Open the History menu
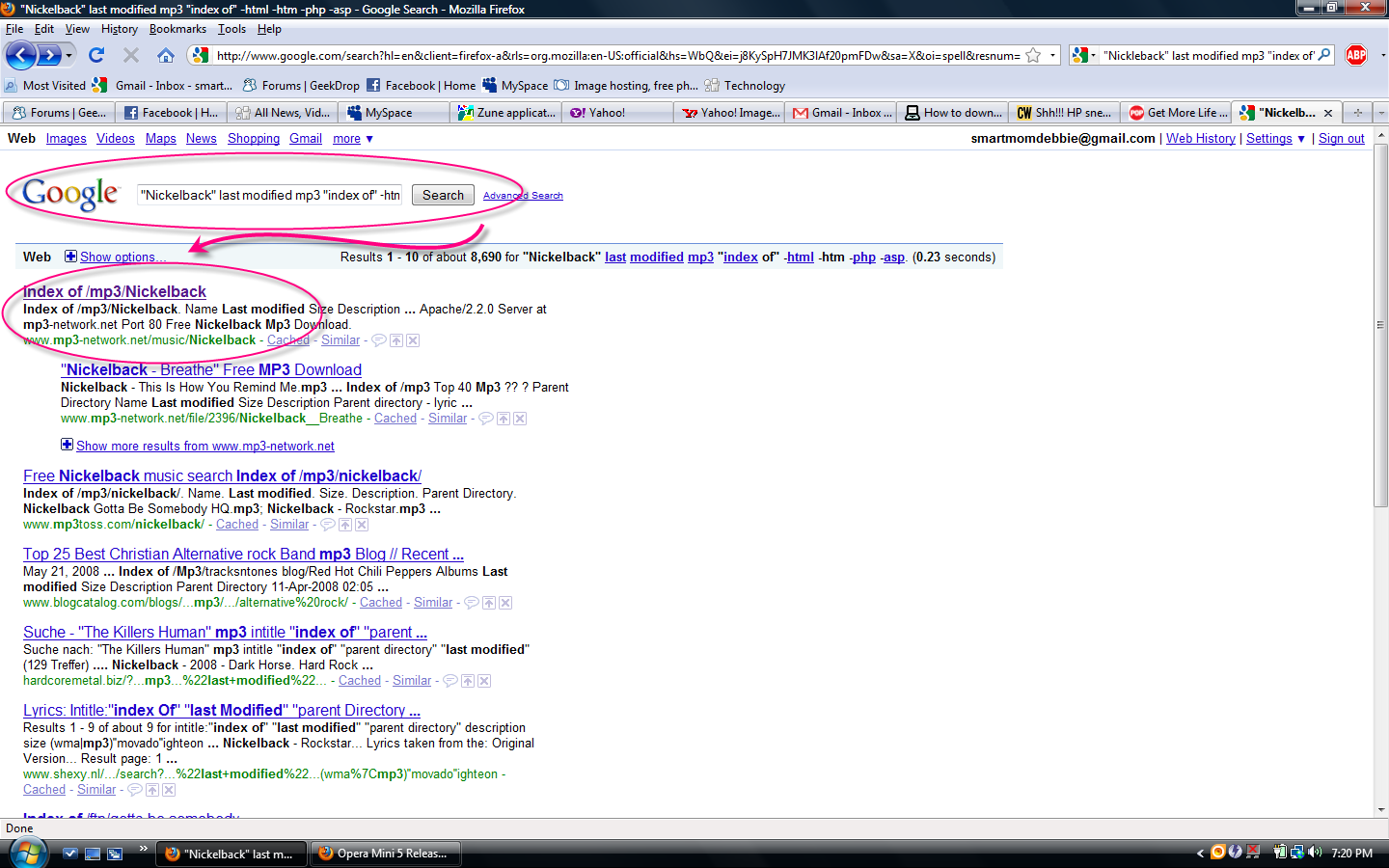Image resolution: width=1389 pixels, height=868 pixels. click(x=120, y=29)
